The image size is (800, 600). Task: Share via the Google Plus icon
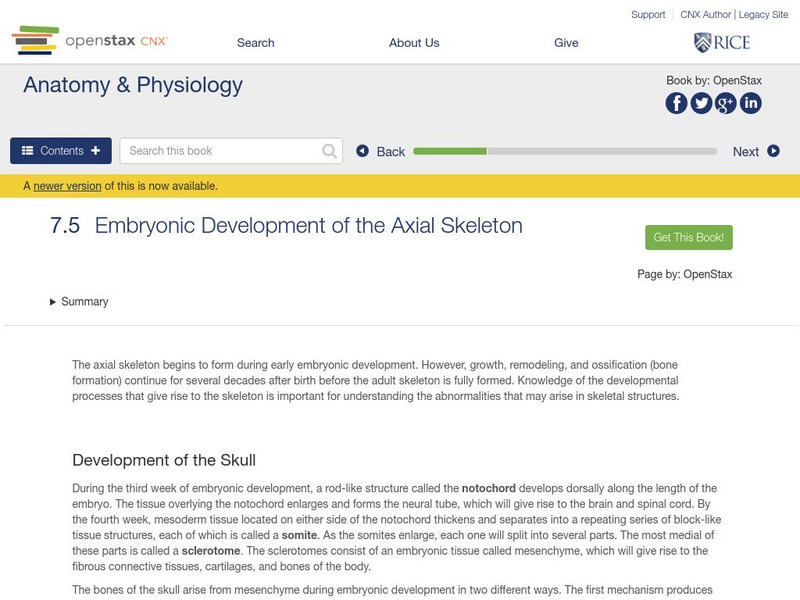726,103
